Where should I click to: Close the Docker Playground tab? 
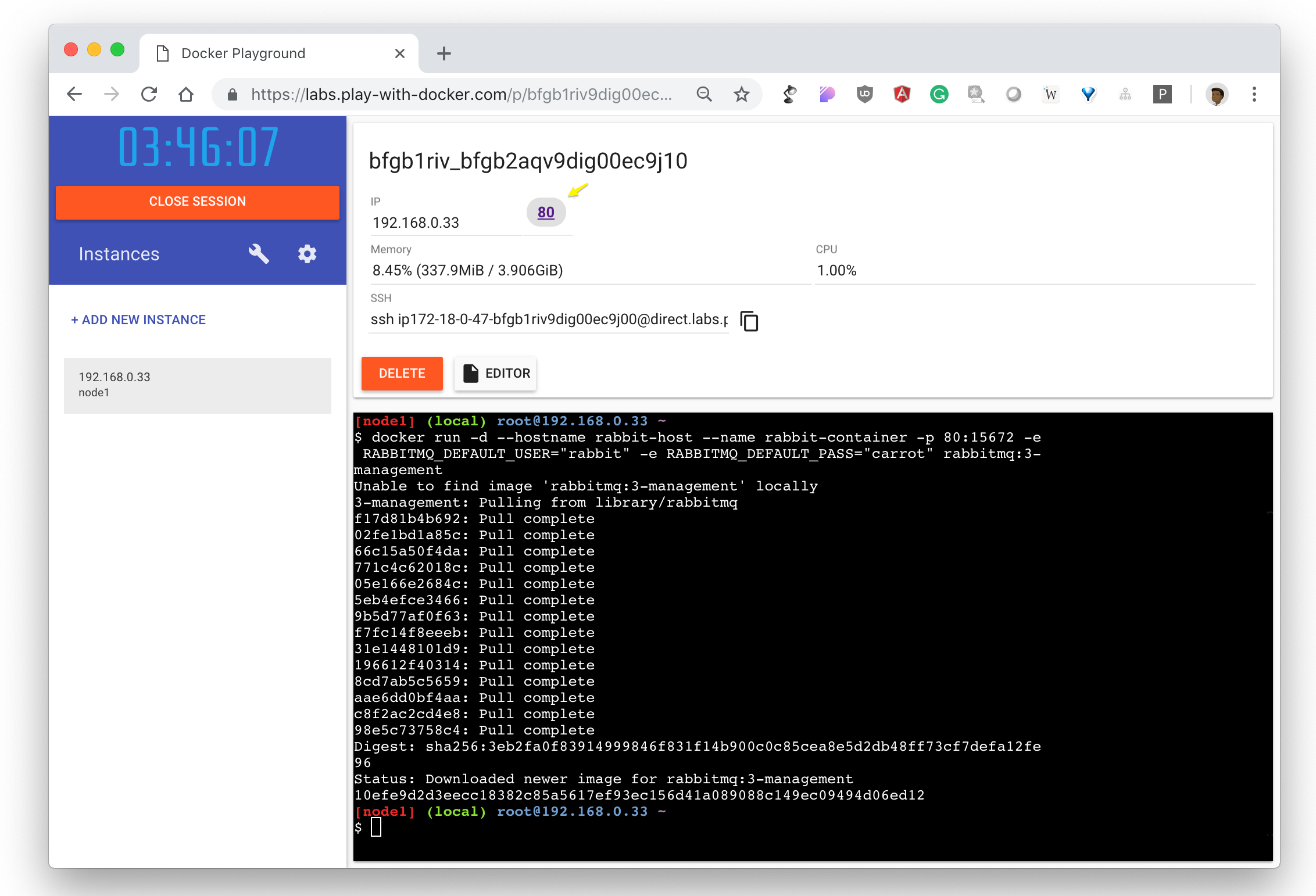pyautogui.click(x=399, y=53)
